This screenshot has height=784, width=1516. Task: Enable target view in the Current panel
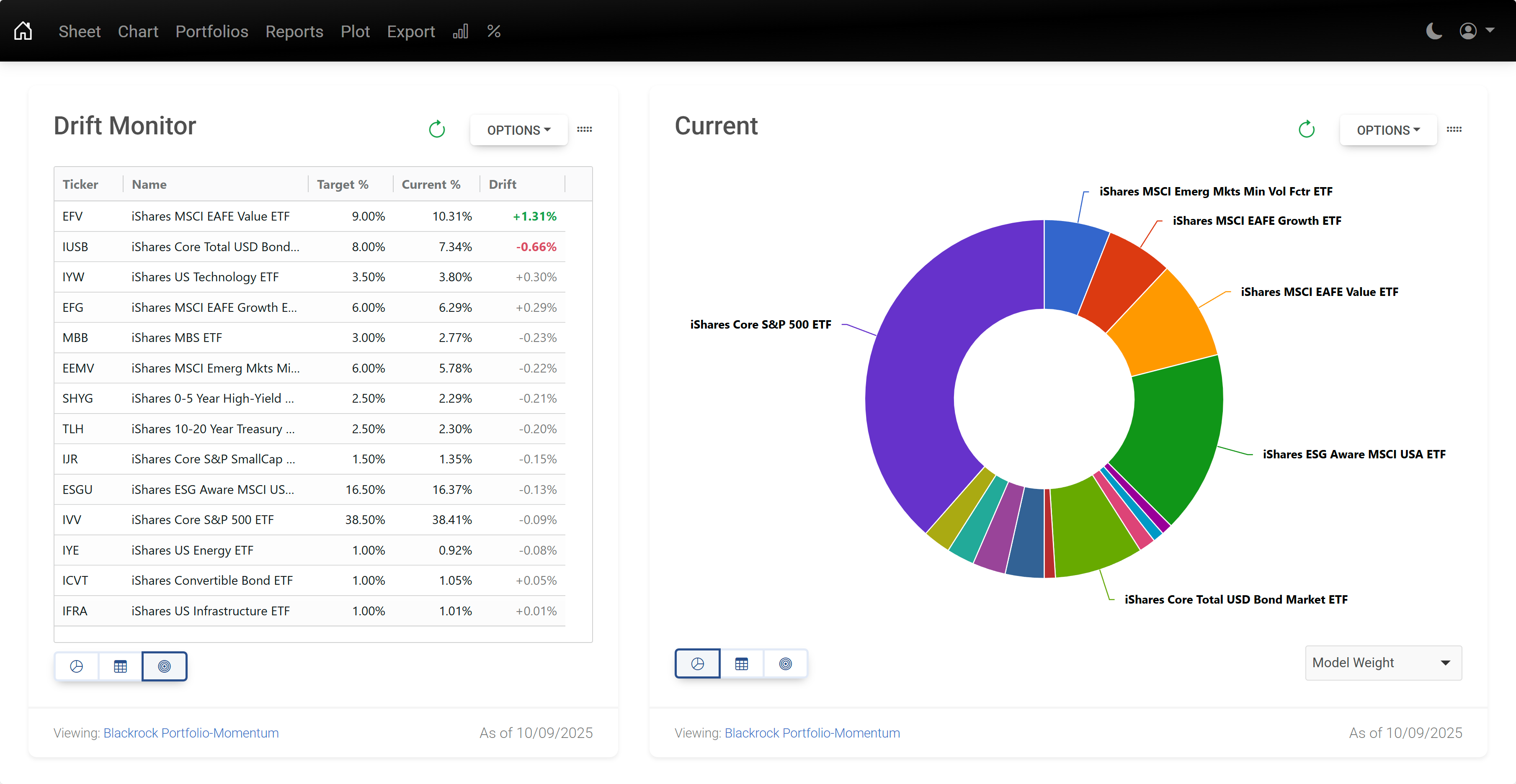786,663
